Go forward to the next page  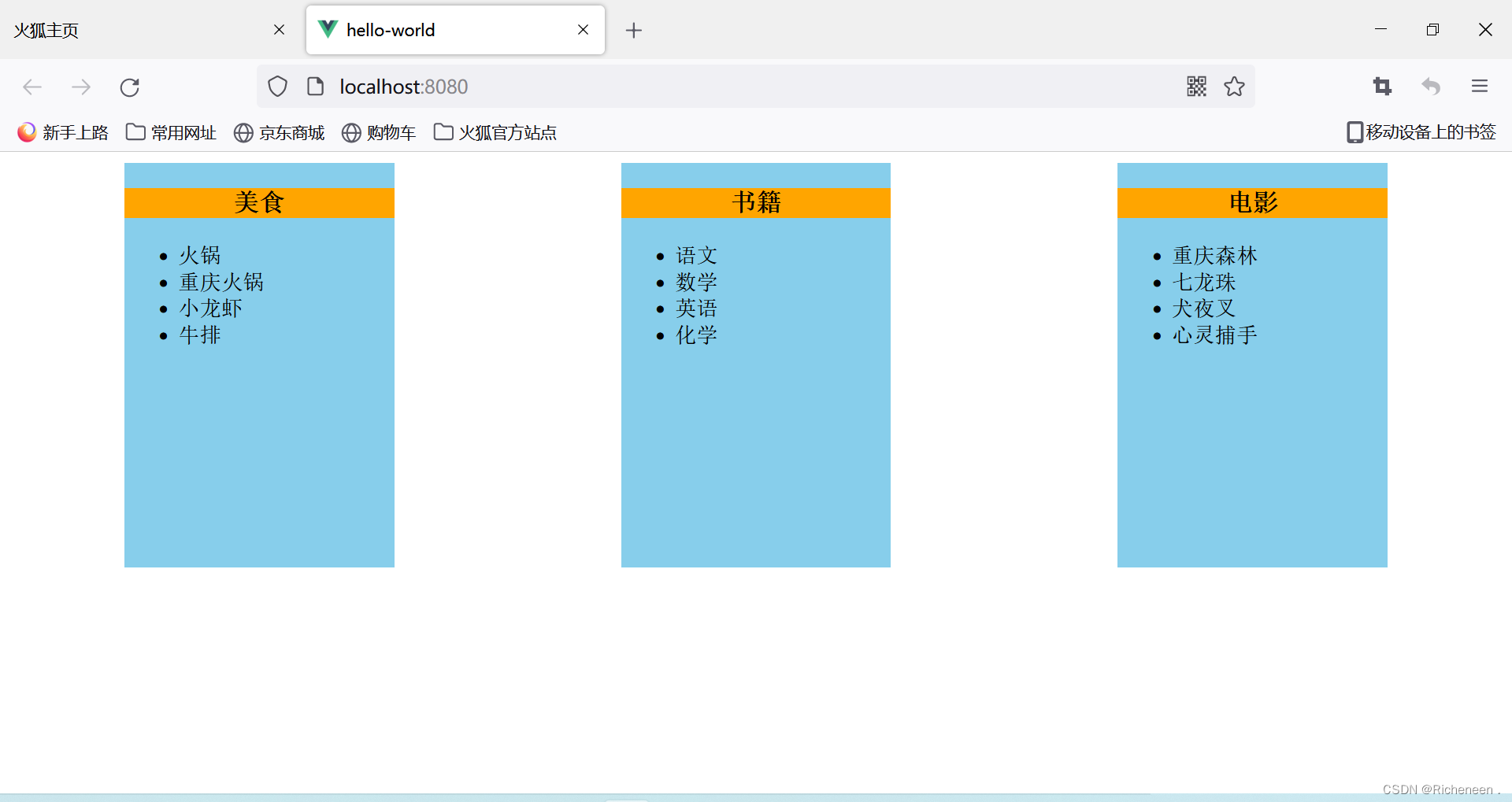[81, 87]
